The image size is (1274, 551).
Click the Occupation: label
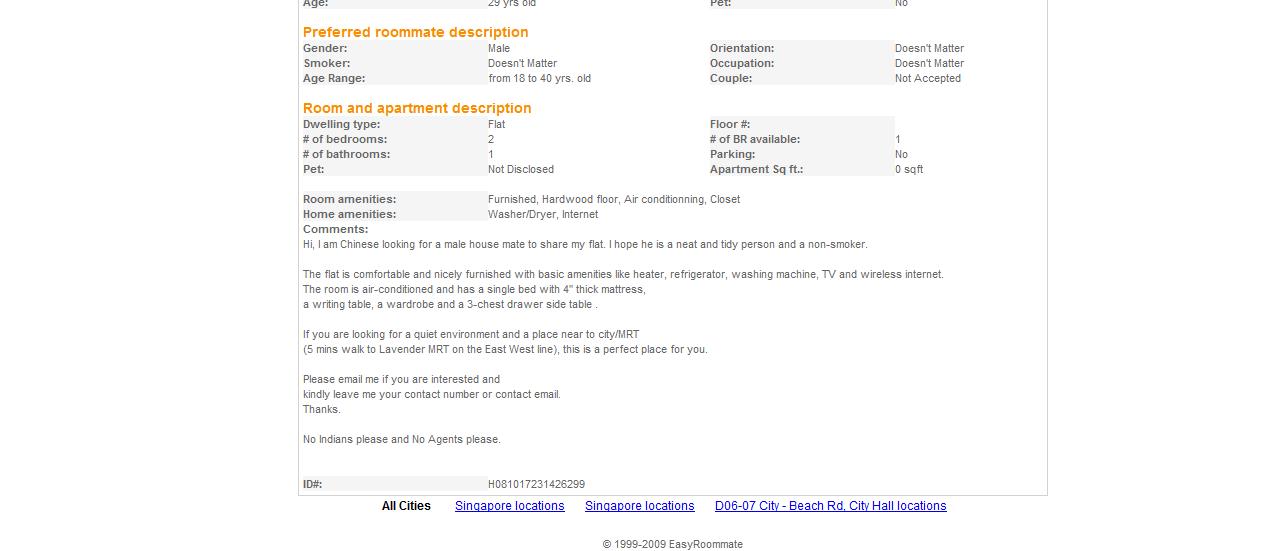point(742,63)
